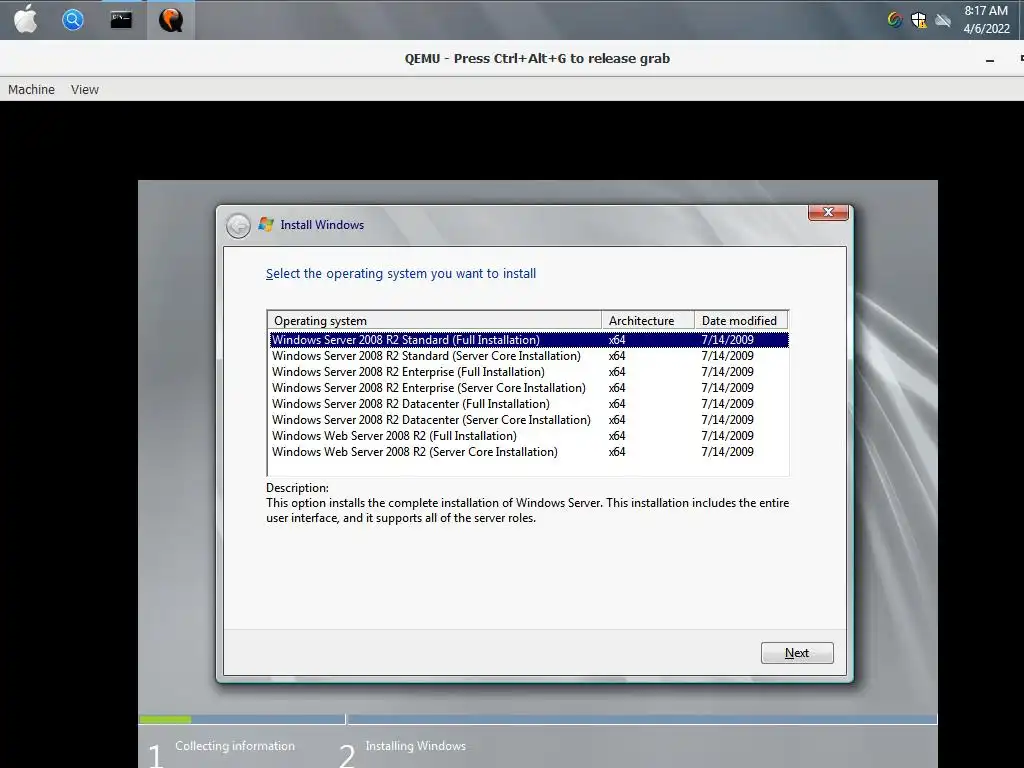Select Windows Server 2008 R2 Standard (Full Installation)
This screenshot has width=1024, height=768.
pos(529,340)
